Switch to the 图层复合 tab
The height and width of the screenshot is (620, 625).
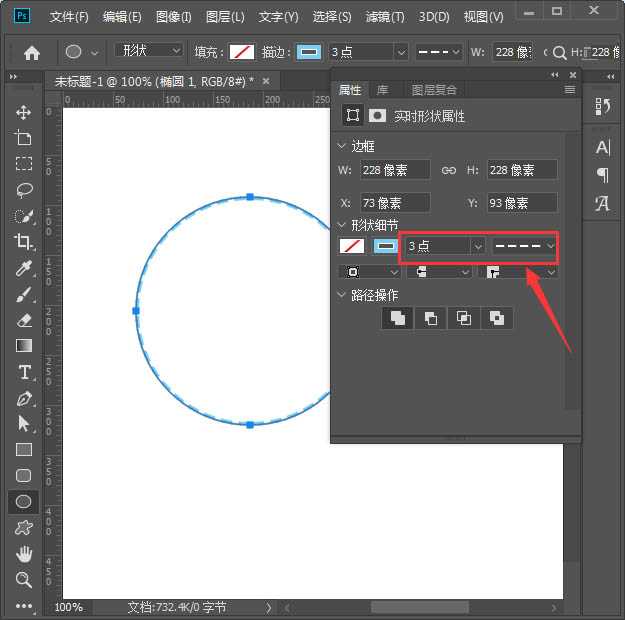434,90
